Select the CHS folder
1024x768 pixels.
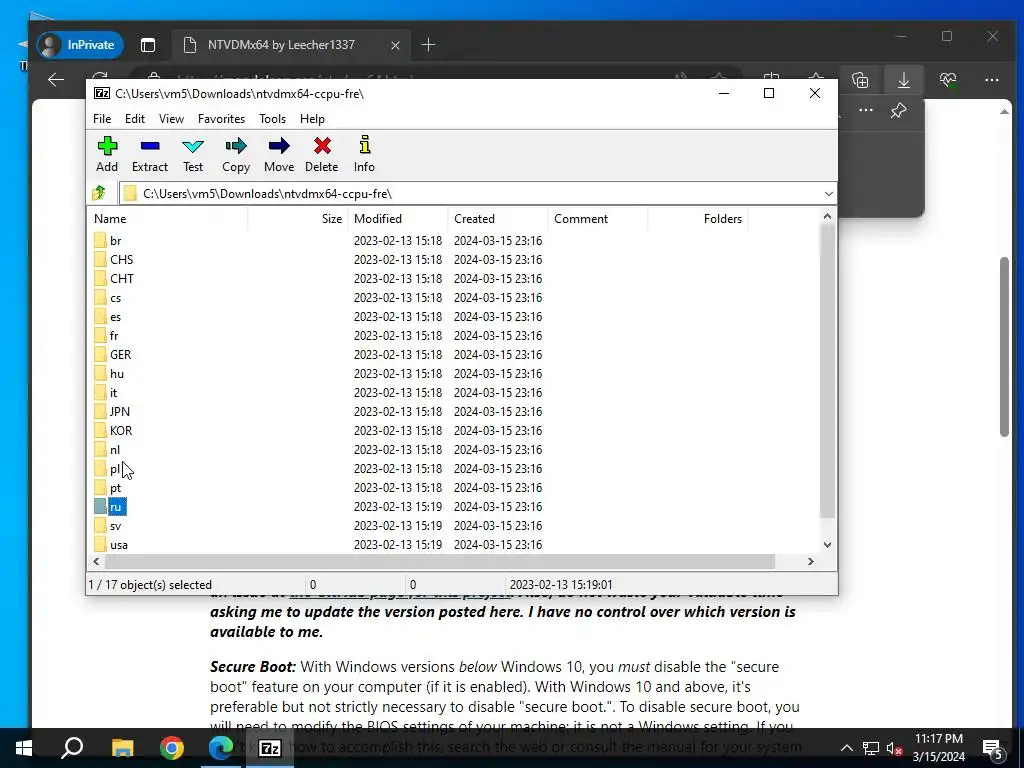pyautogui.click(x=114, y=259)
